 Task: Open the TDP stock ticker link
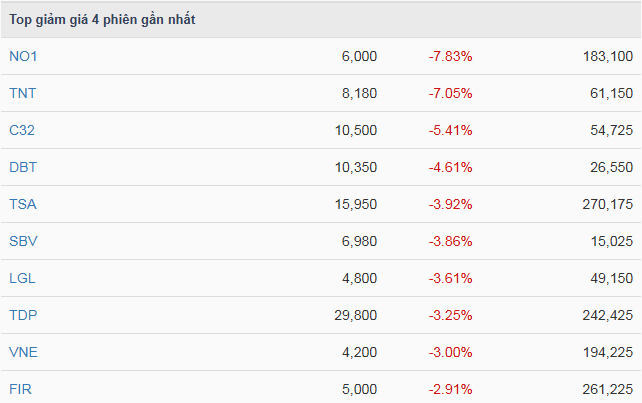(x=23, y=316)
